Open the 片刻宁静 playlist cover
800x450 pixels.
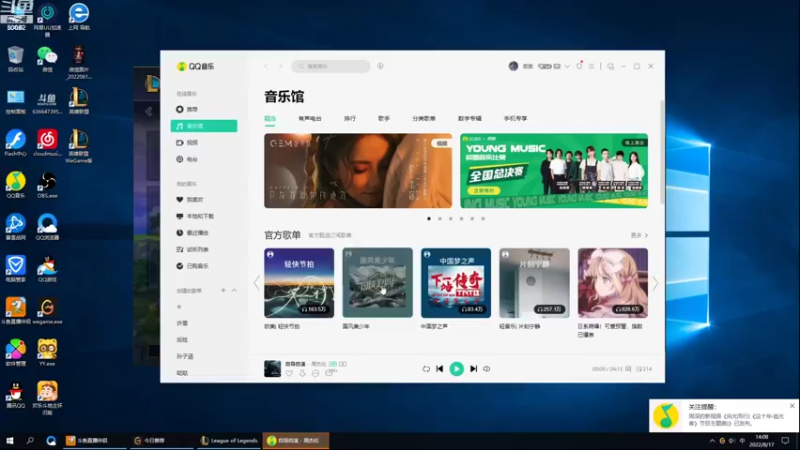click(534, 283)
